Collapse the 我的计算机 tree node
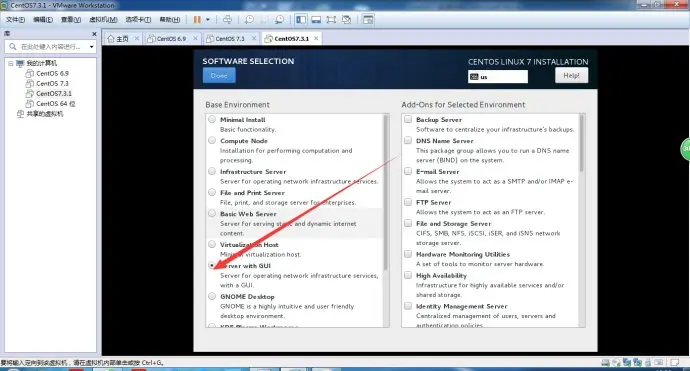The image size is (690, 371). point(11,63)
